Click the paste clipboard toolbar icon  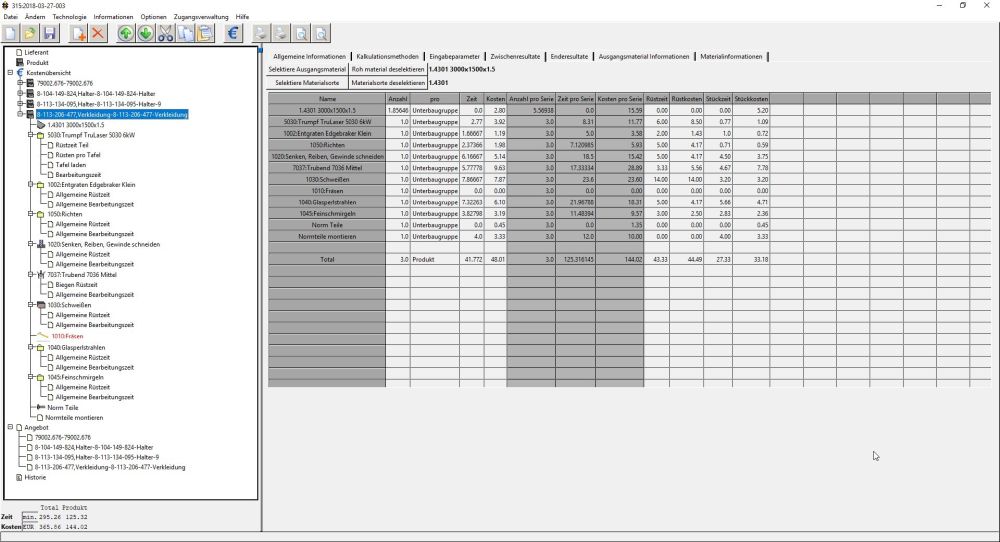pos(205,34)
